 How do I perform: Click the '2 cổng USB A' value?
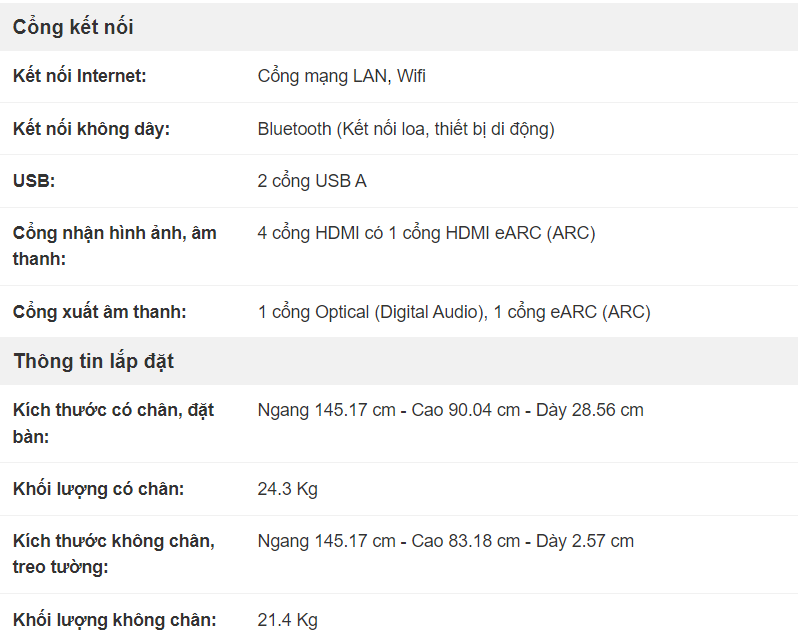pyautogui.click(x=312, y=181)
